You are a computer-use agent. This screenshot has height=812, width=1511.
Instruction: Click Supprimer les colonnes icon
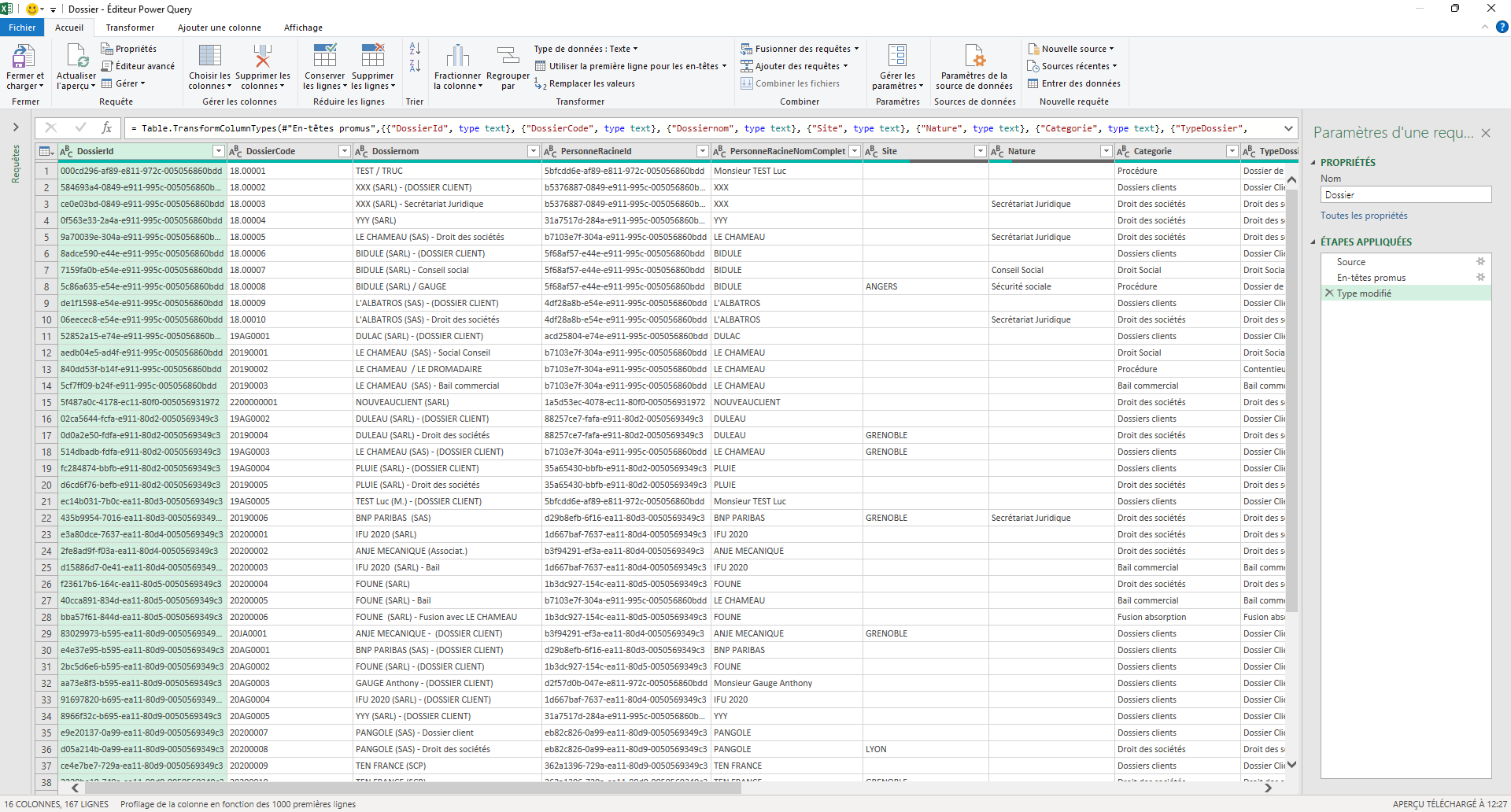[263, 56]
